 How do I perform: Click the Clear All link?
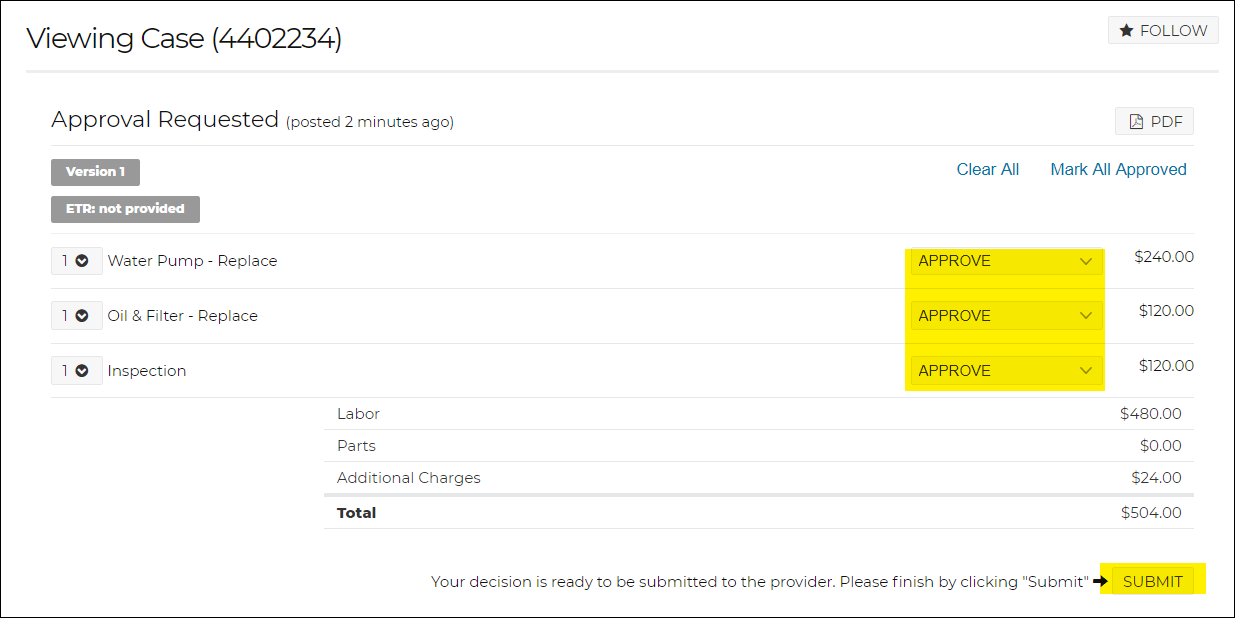988,170
